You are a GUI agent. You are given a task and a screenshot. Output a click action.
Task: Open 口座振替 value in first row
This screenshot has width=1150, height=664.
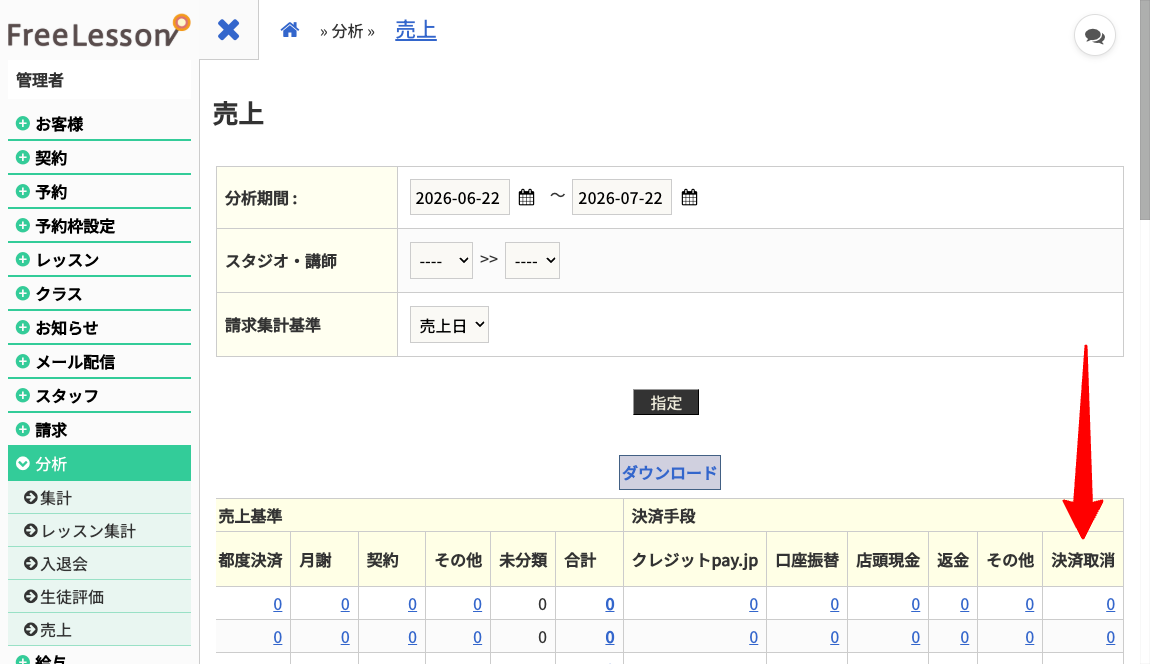coord(834,604)
